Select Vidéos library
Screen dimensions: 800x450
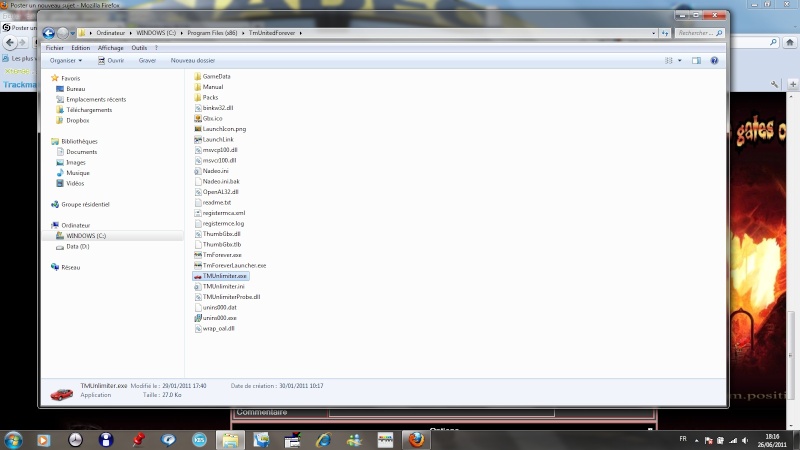(x=75, y=184)
